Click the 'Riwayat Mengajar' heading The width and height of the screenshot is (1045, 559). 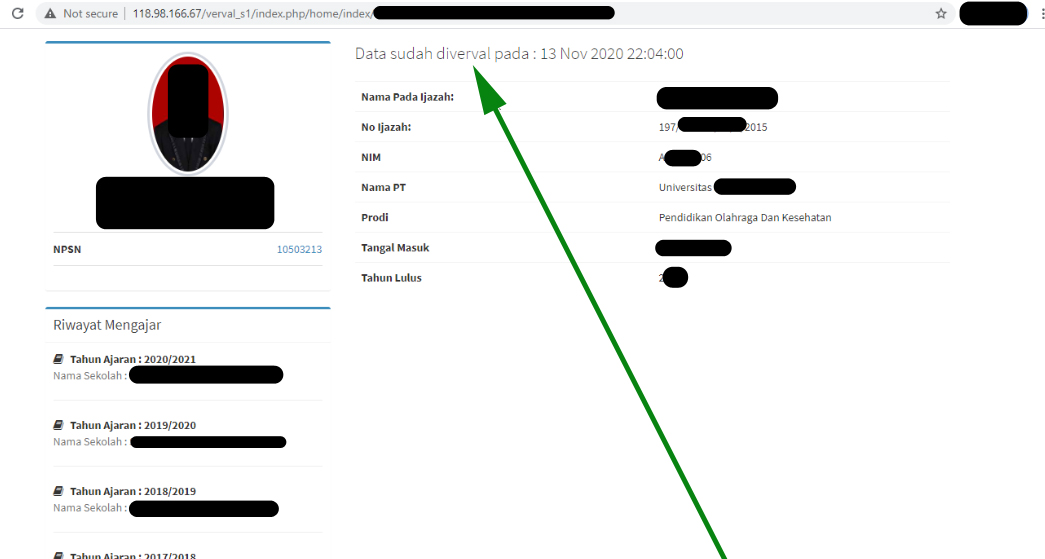pyautogui.click(x=107, y=325)
